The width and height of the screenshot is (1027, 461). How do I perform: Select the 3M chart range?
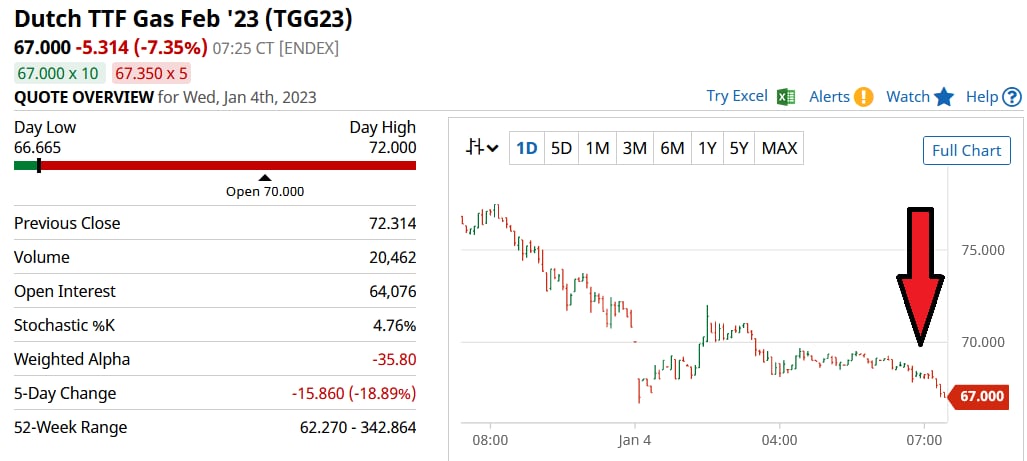pos(634,149)
